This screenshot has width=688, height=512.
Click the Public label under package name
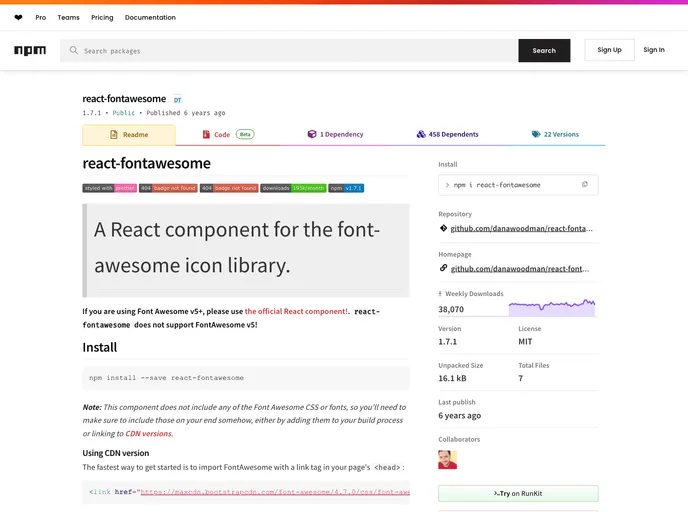(x=124, y=113)
